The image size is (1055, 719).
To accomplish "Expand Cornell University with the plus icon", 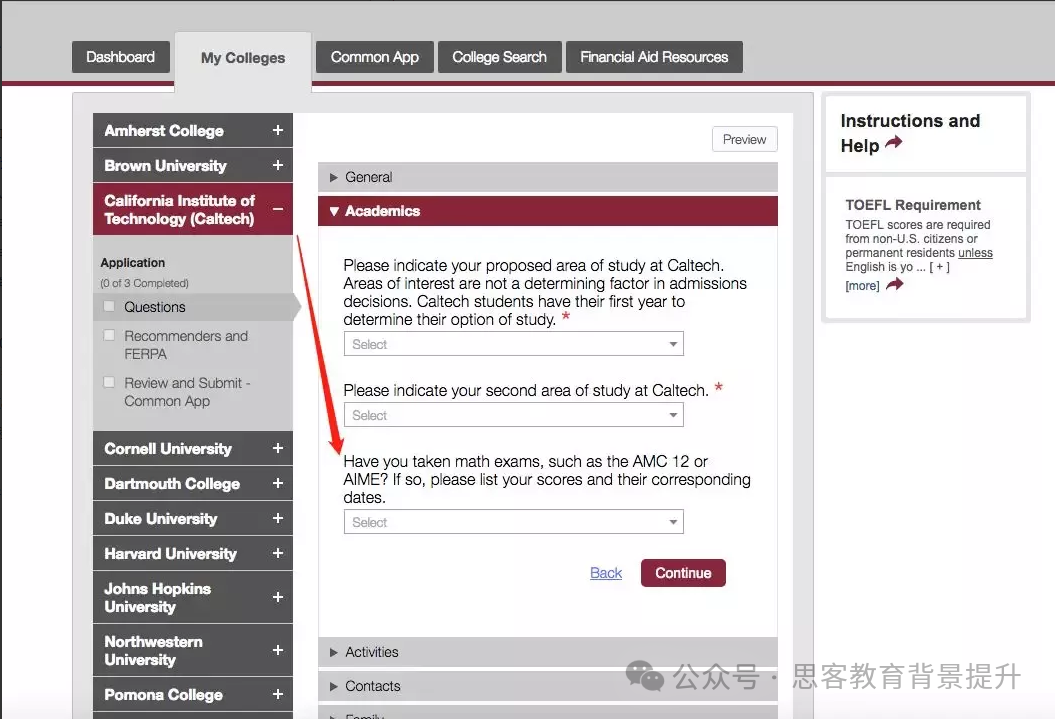I will (277, 448).
